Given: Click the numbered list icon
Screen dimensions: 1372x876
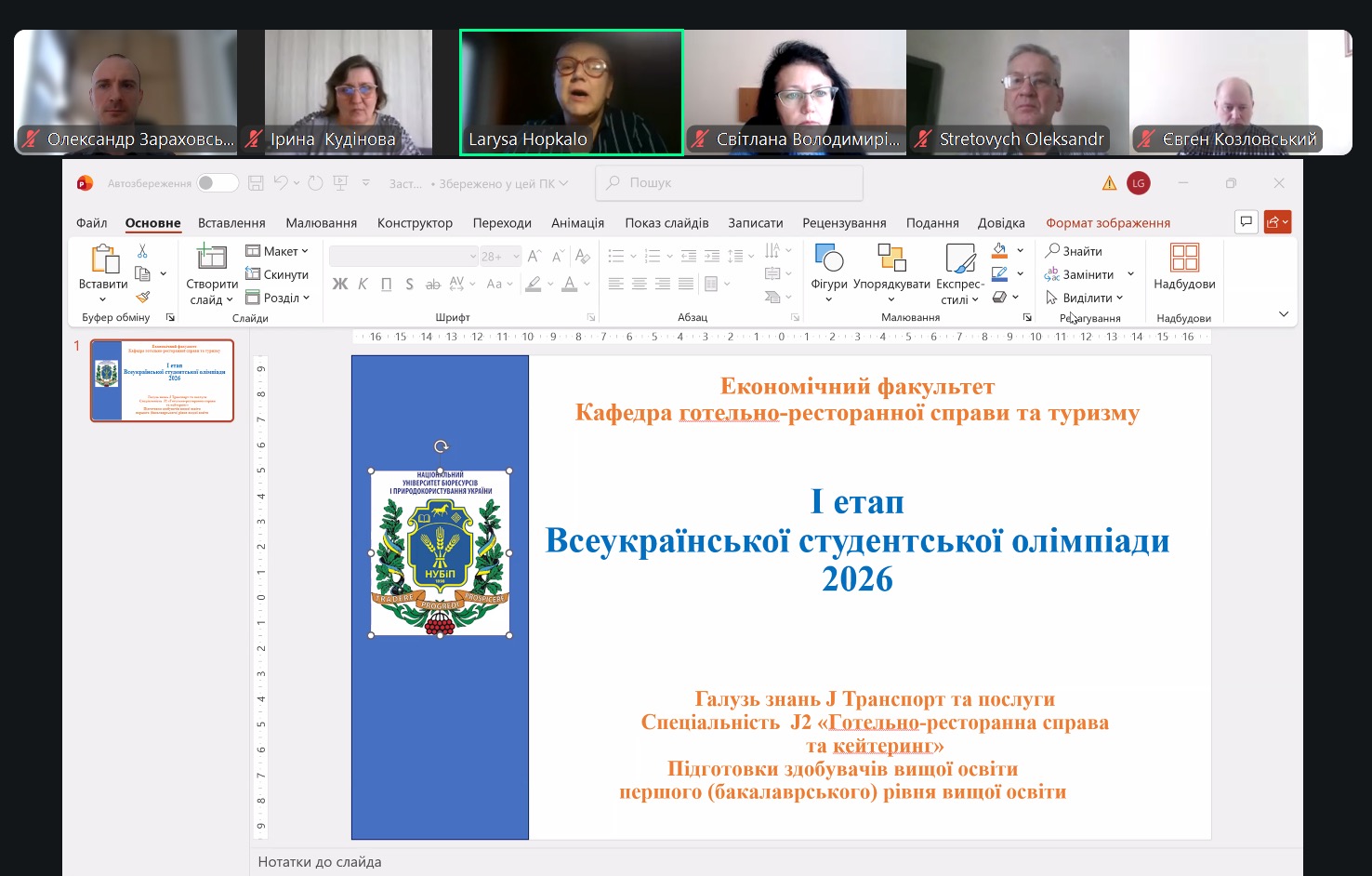Looking at the screenshot, I should tap(653, 256).
